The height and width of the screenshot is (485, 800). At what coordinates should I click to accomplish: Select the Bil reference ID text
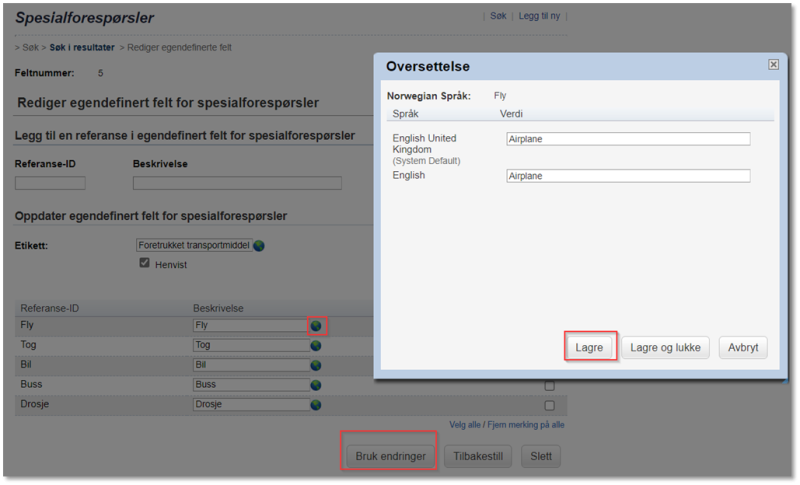26,364
